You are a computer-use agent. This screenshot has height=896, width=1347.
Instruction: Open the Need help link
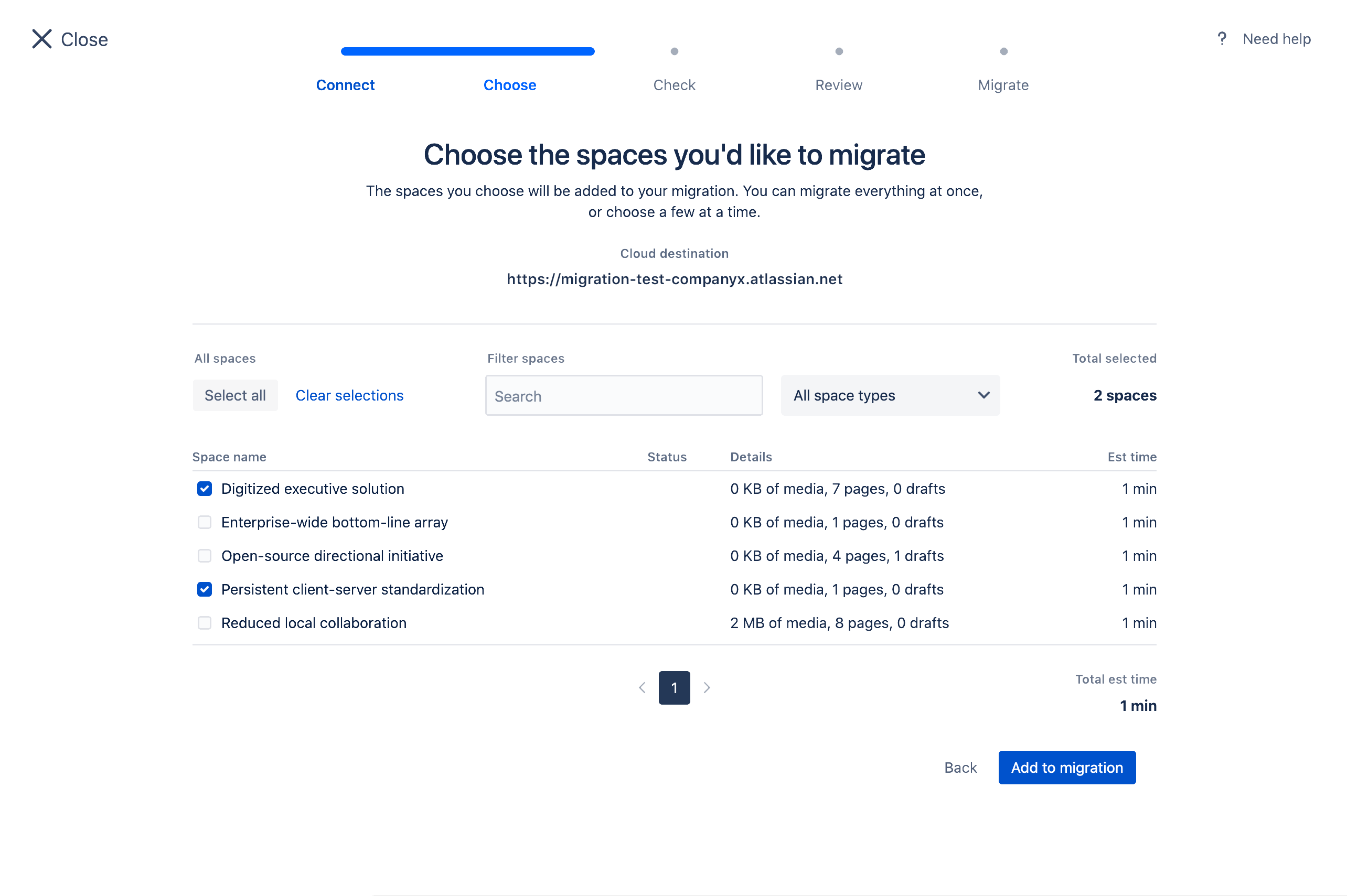pos(1277,39)
